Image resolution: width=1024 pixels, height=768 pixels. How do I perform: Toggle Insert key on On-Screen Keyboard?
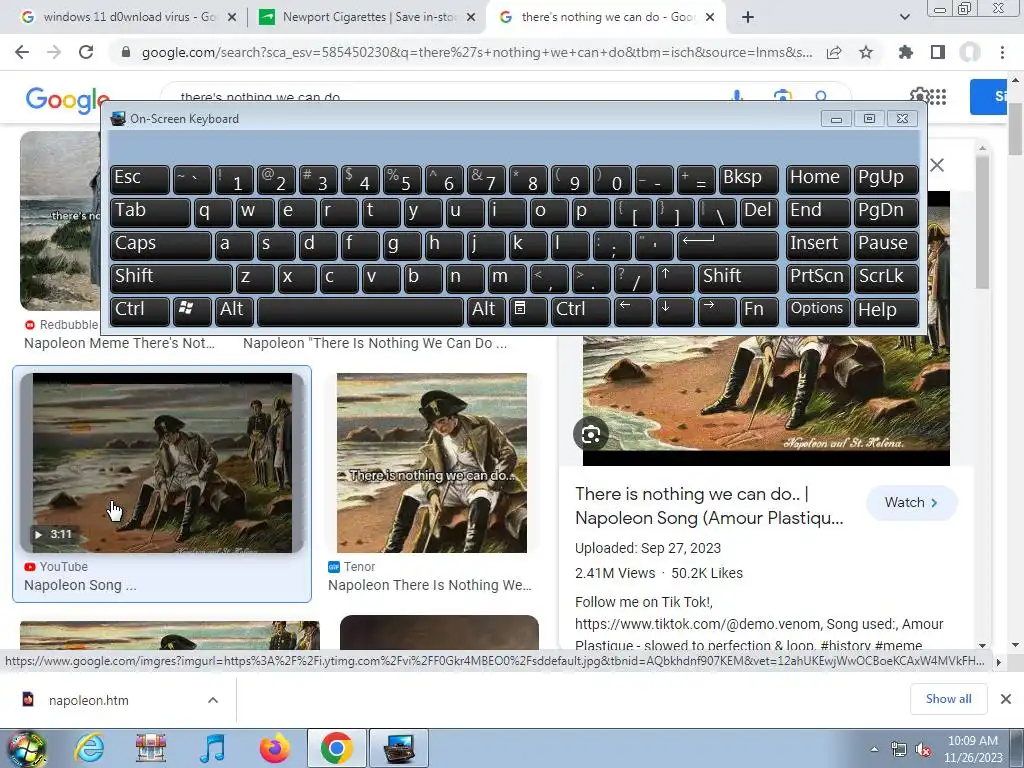[x=818, y=244]
